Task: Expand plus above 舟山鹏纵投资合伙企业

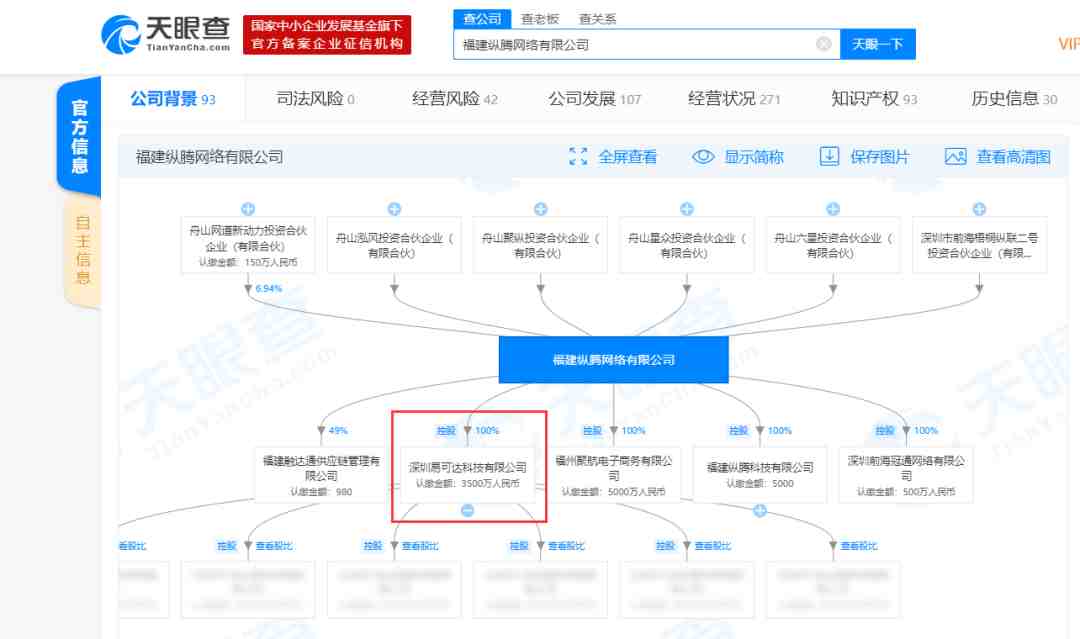Action: [x=541, y=209]
